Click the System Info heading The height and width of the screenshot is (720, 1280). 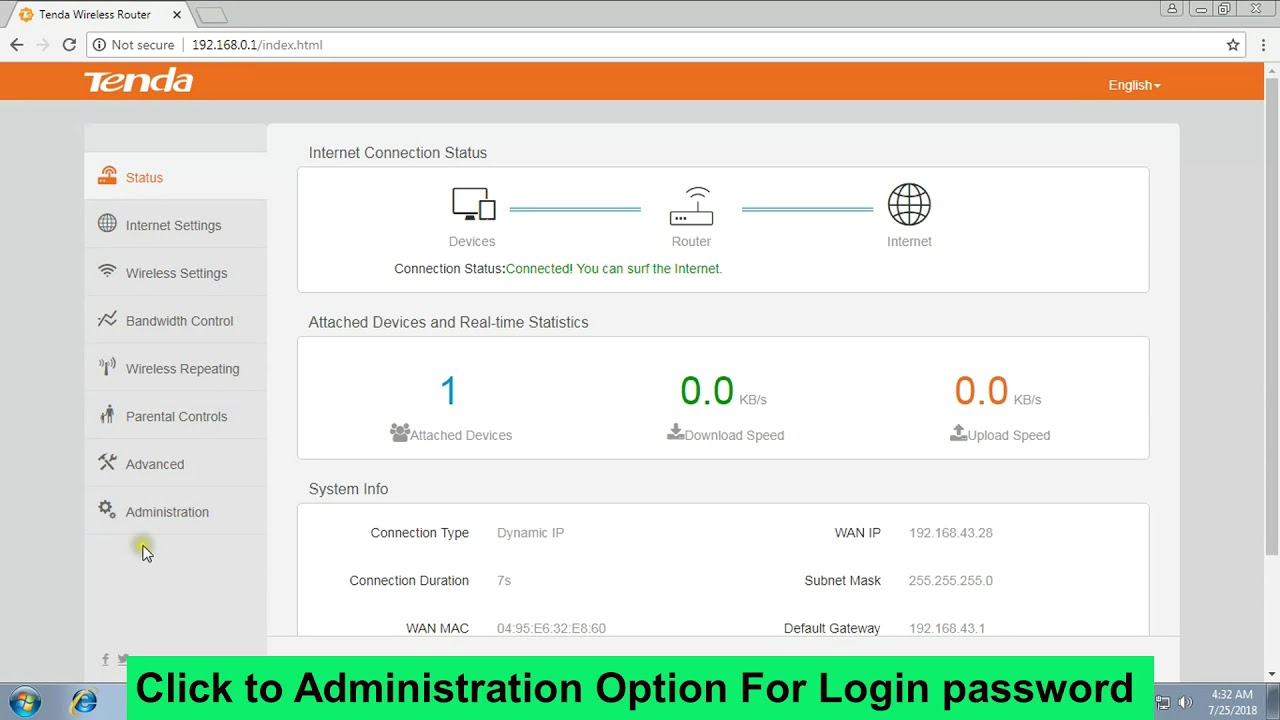pyautogui.click(x=348, y=489)
